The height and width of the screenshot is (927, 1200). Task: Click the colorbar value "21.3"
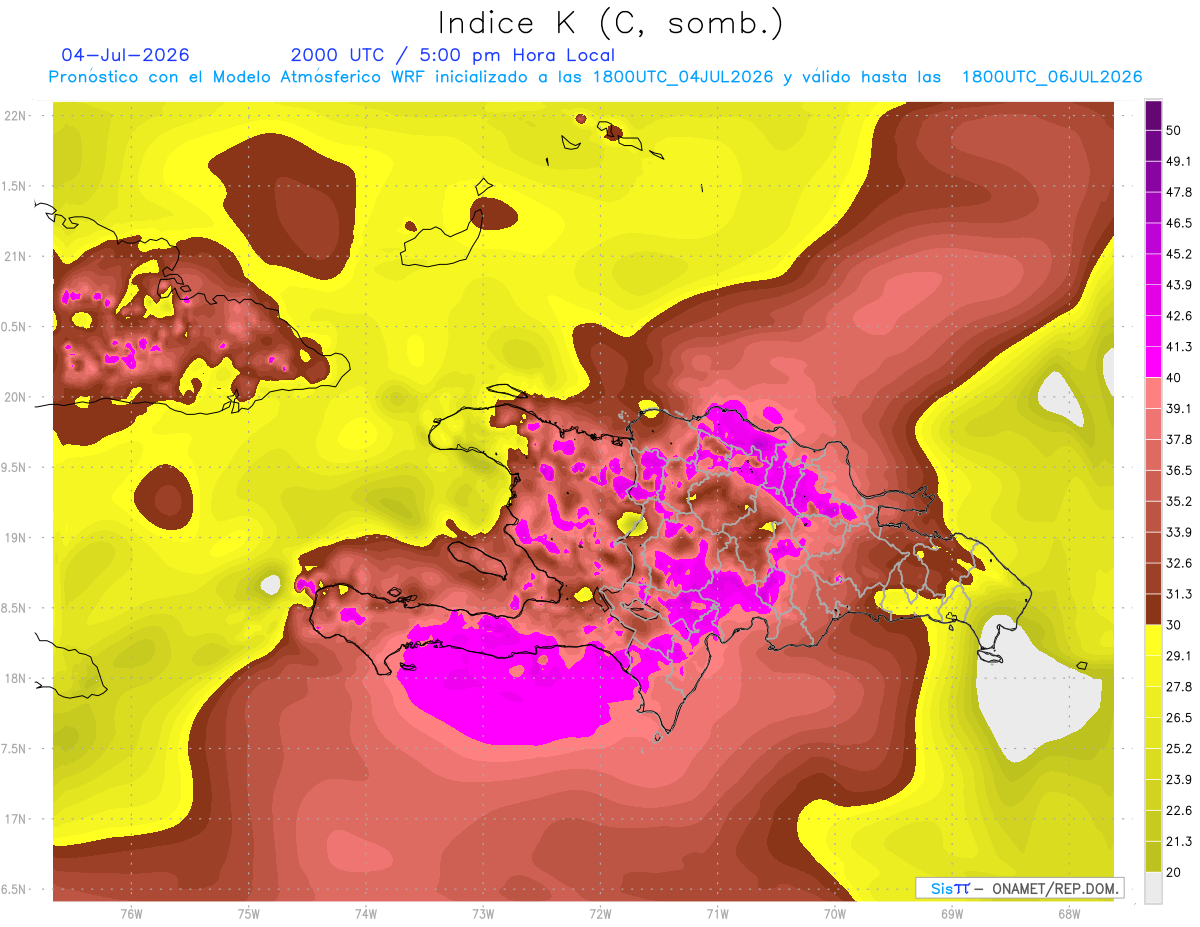[1180, 842]
